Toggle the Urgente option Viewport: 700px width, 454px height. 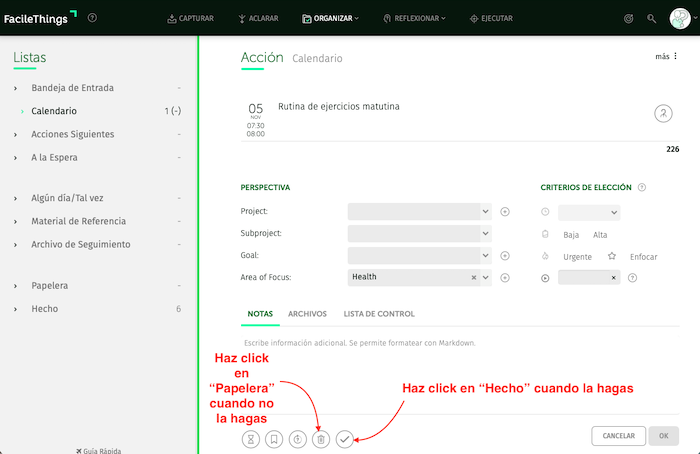pyautogui.click(x=577, y=257)
